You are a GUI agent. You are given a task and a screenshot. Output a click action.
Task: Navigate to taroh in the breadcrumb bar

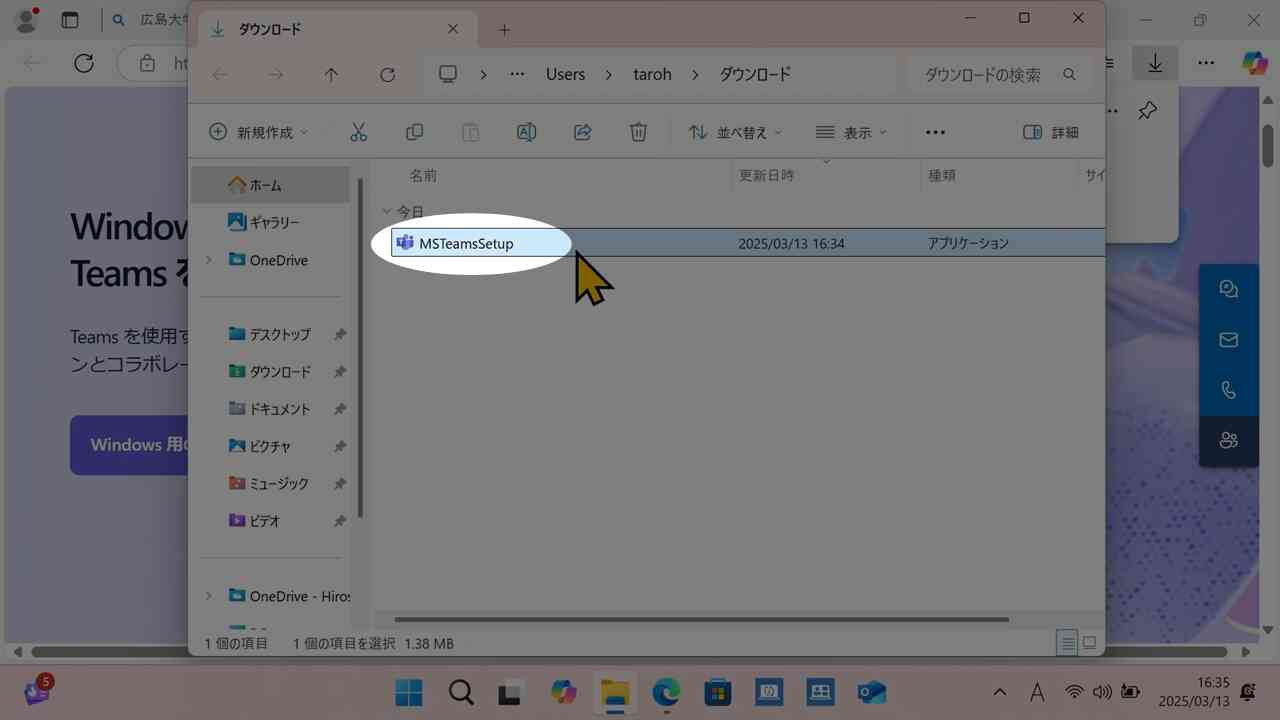tap(652, 74)
